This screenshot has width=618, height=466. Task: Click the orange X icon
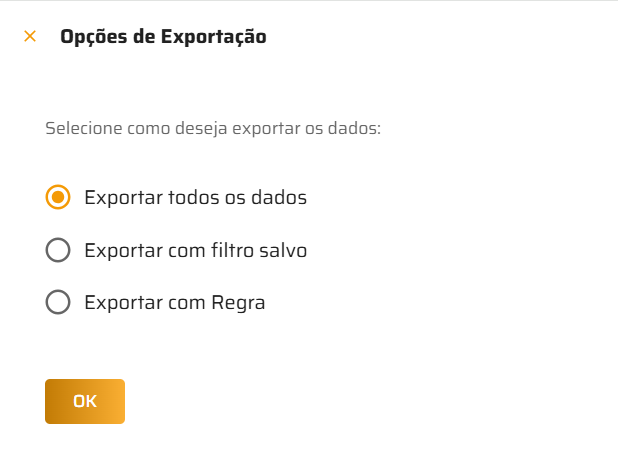[30, 37]
